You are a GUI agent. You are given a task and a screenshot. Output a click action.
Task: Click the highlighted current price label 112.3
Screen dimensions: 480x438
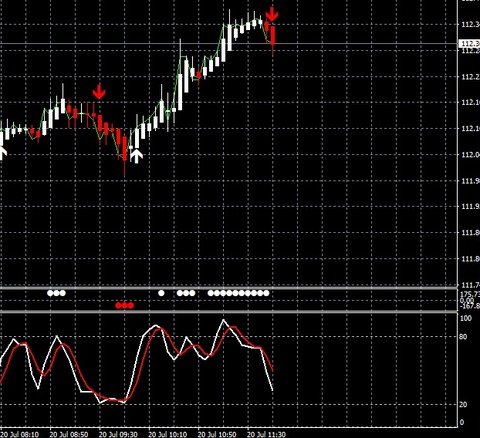(x=470, y=44)
